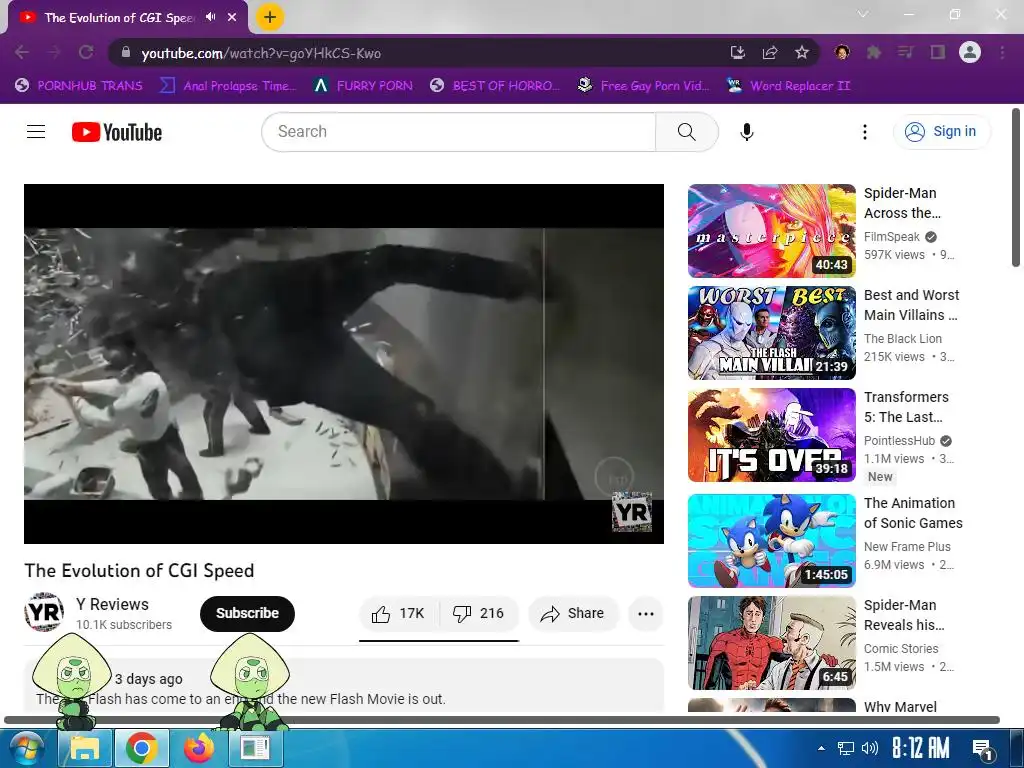Click inside the YouTube search field
Image resolution: width=1024 pixels, height=768 pixels.
tap(458, 132)
